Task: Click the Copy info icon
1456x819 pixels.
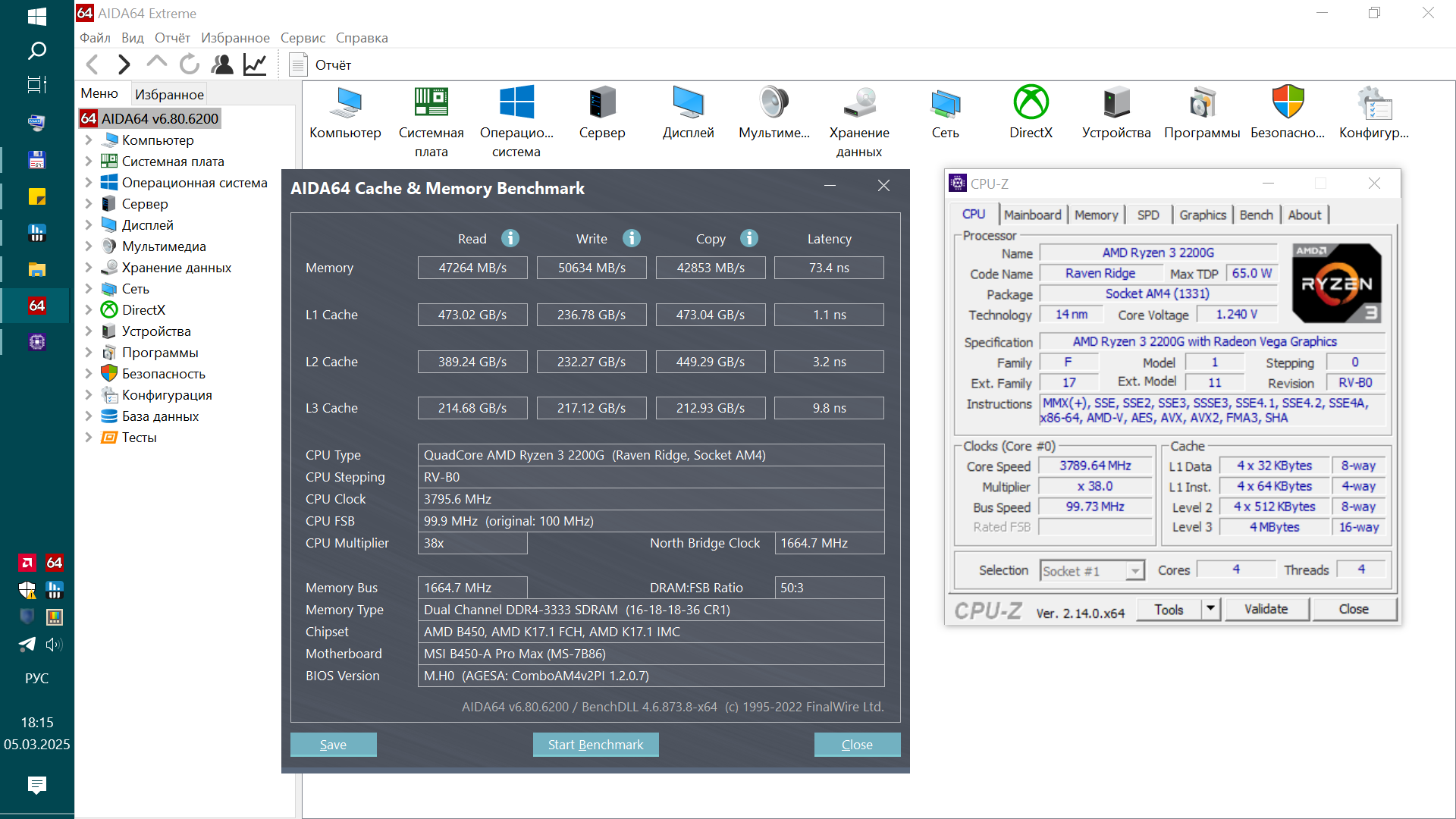Action: (x=749, y=238)
